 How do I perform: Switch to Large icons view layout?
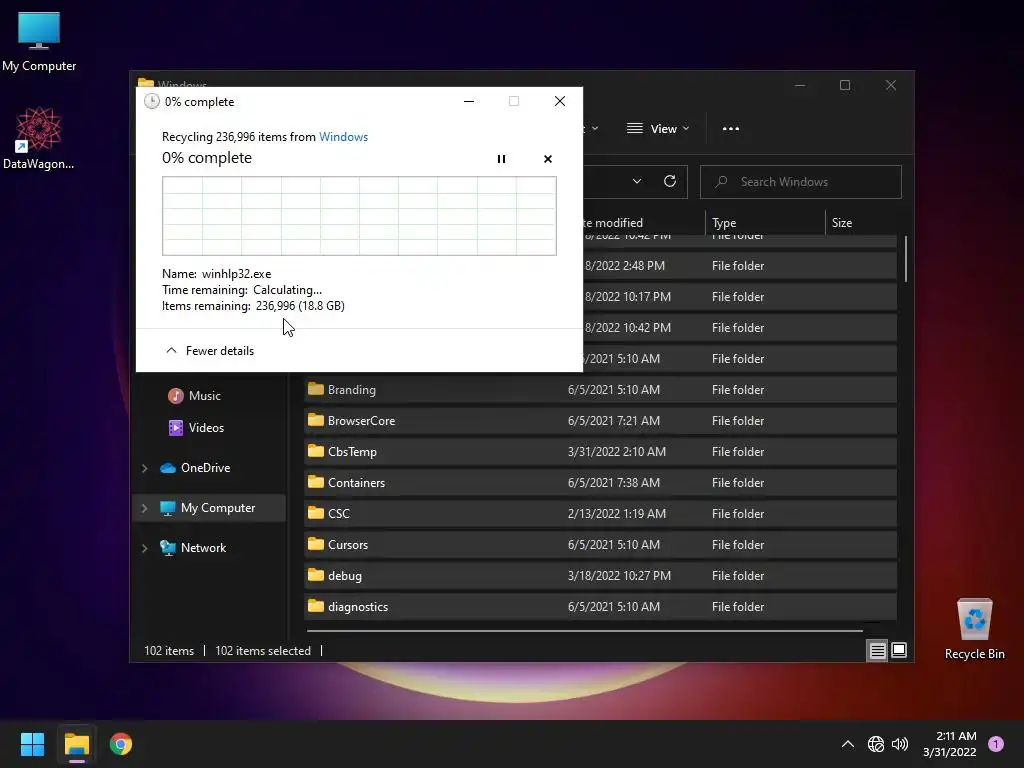[899, 650]
